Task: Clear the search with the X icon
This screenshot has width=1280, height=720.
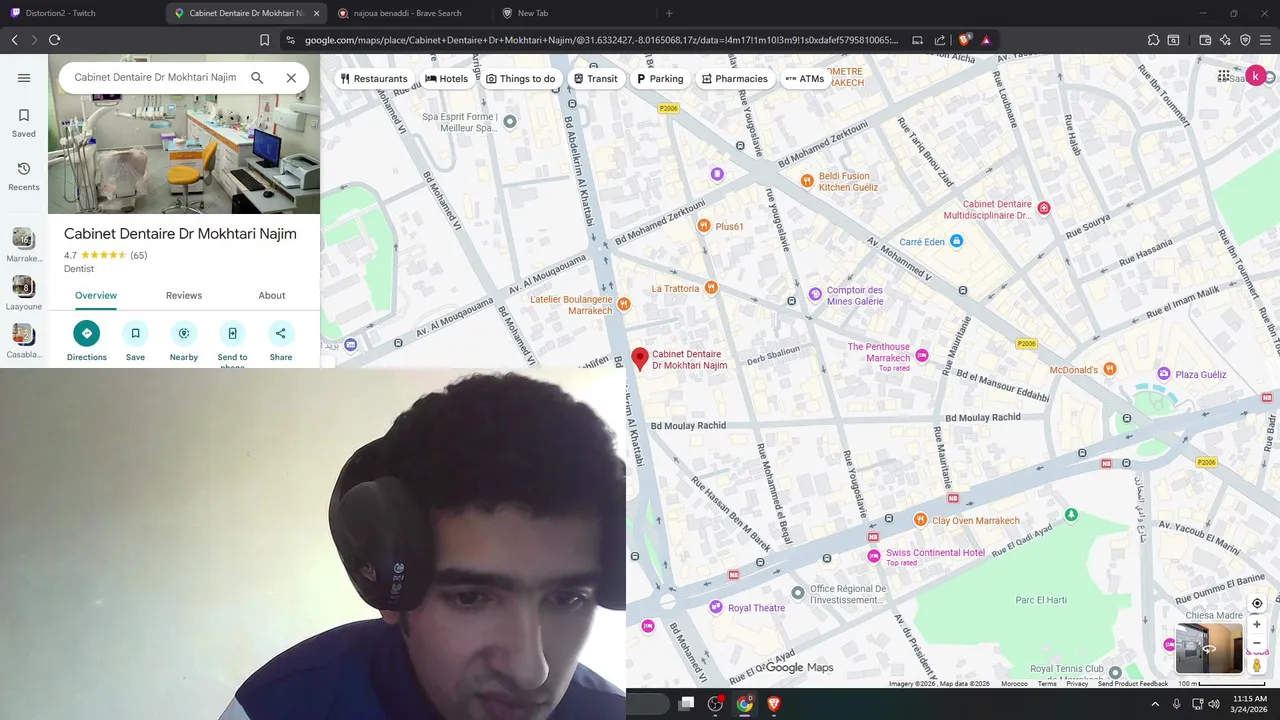Action: (291, 77)
